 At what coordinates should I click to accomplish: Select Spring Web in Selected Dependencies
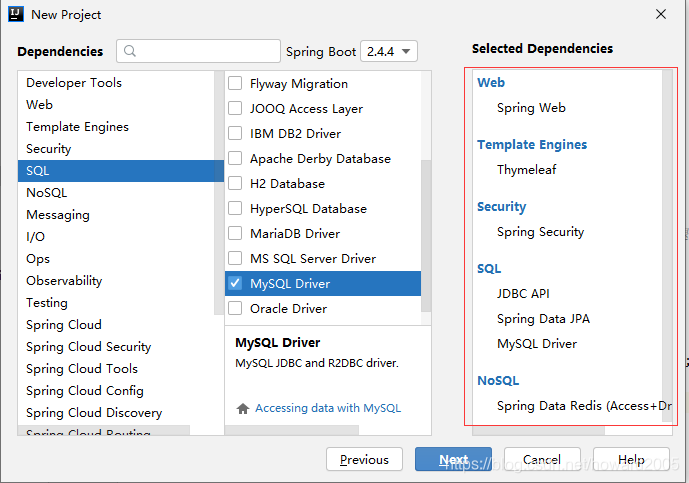pyautogui.click(x=531, y=108)
